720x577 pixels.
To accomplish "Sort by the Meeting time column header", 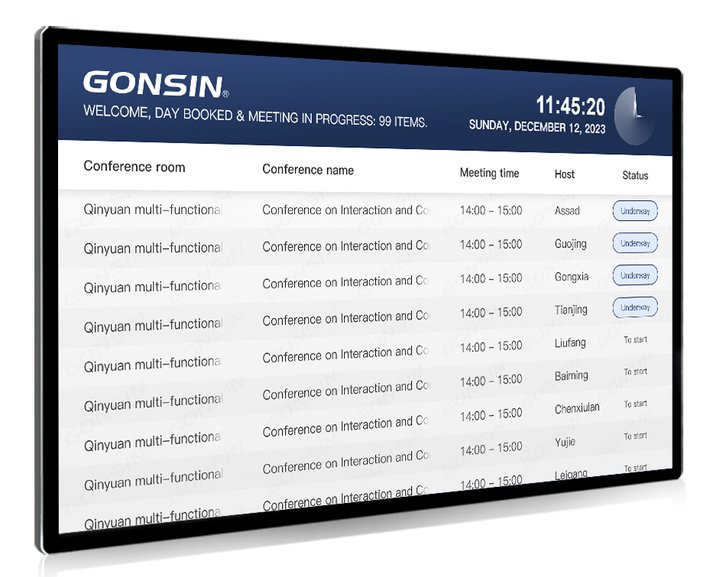I will click(489, 173).
